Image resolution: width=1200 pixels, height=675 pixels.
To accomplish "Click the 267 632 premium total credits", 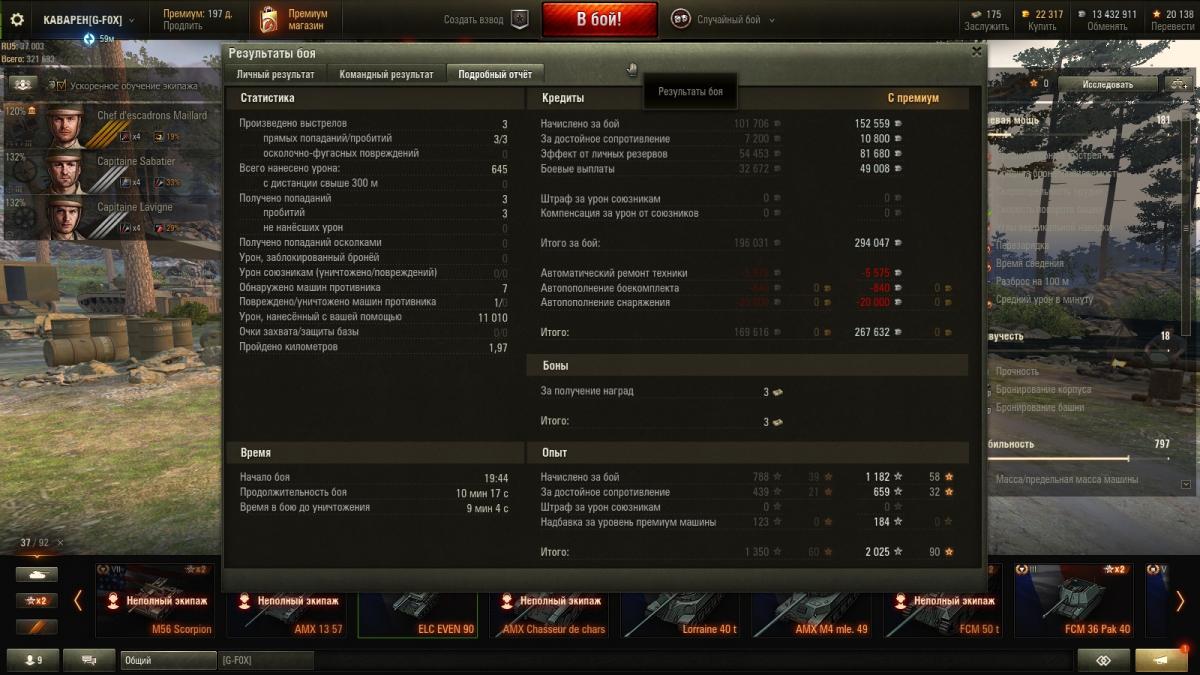I will click(x=872, y=332).
